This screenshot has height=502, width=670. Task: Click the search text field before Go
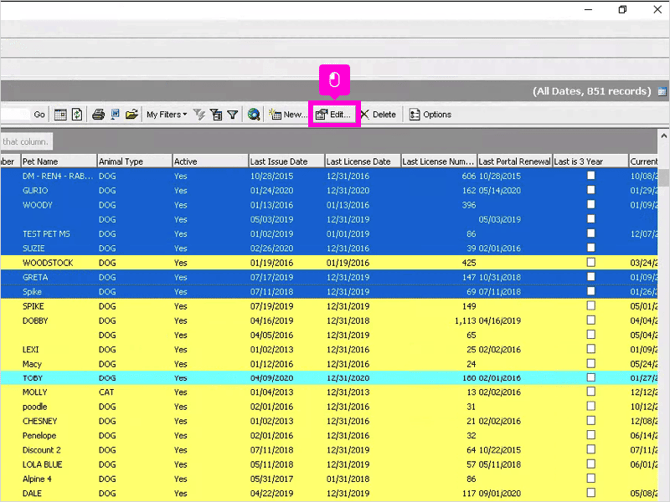coord(15,114)
